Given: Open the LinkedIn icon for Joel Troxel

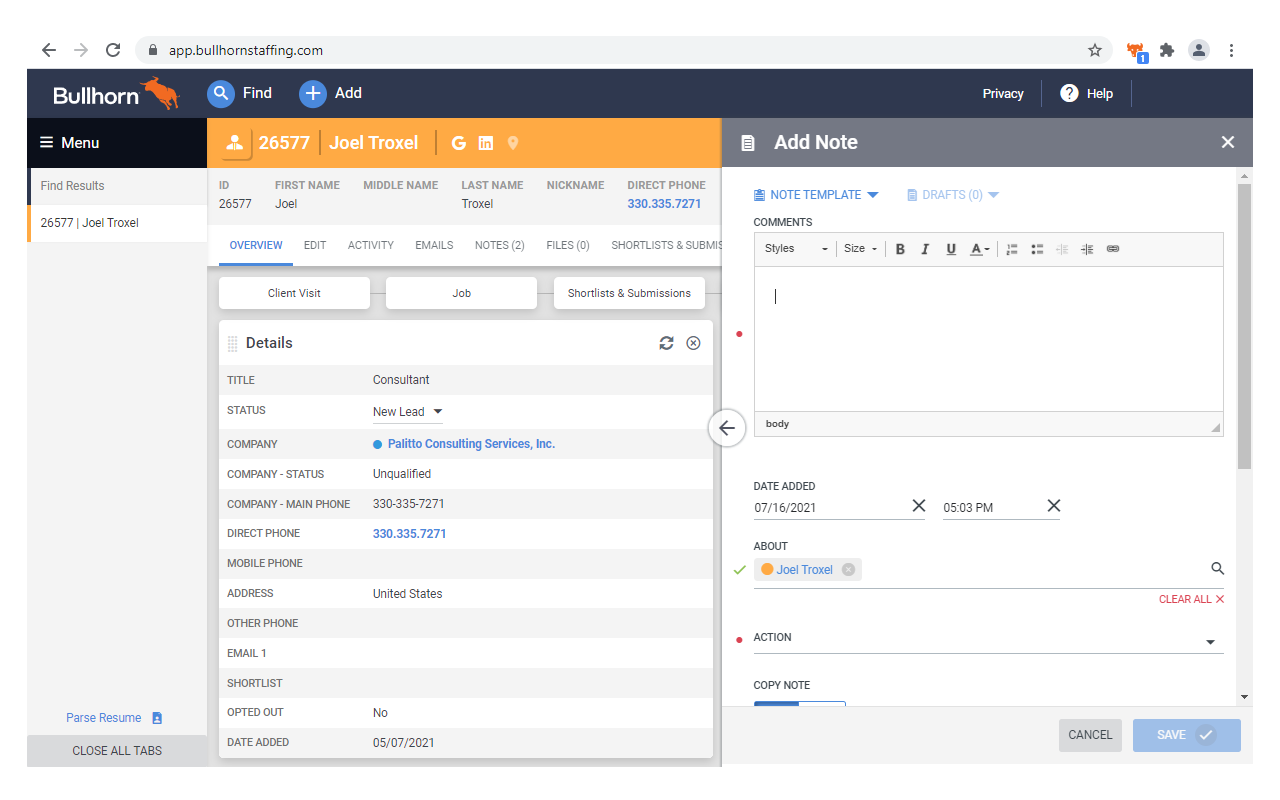Looking at the screenshot, I should [x=486, y=143].
